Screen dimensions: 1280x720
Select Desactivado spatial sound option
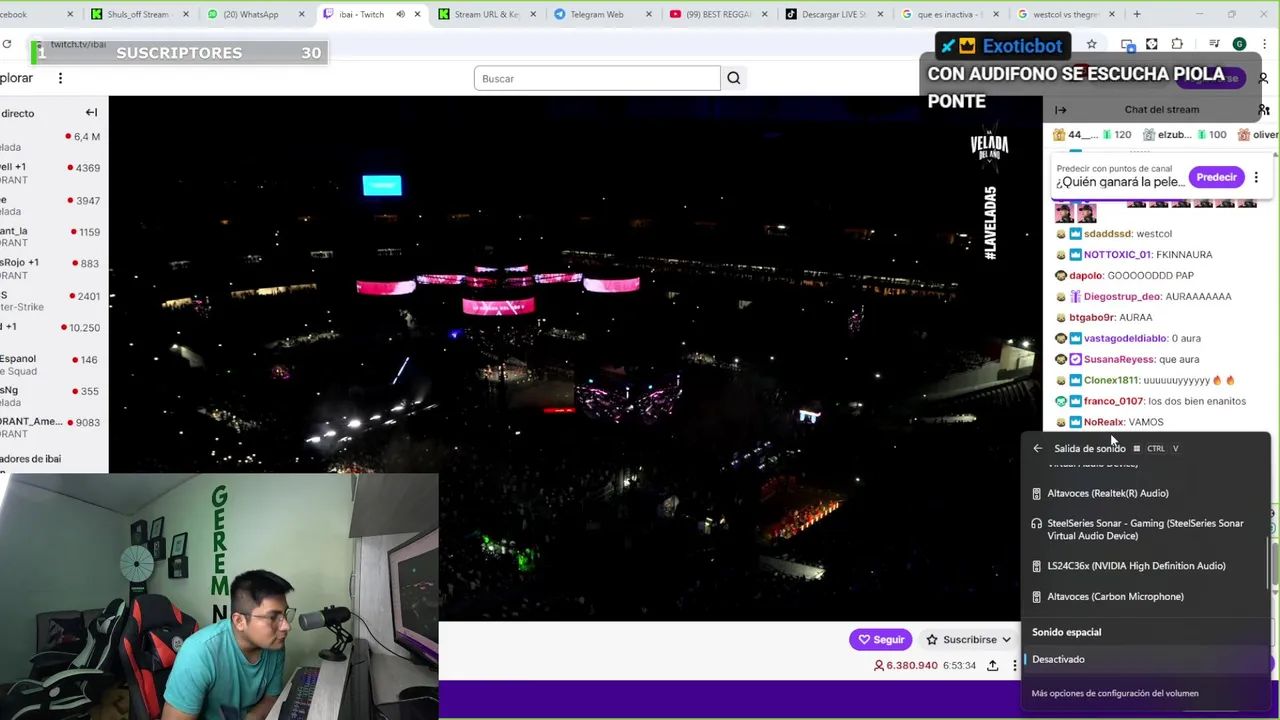[1145, 659]
